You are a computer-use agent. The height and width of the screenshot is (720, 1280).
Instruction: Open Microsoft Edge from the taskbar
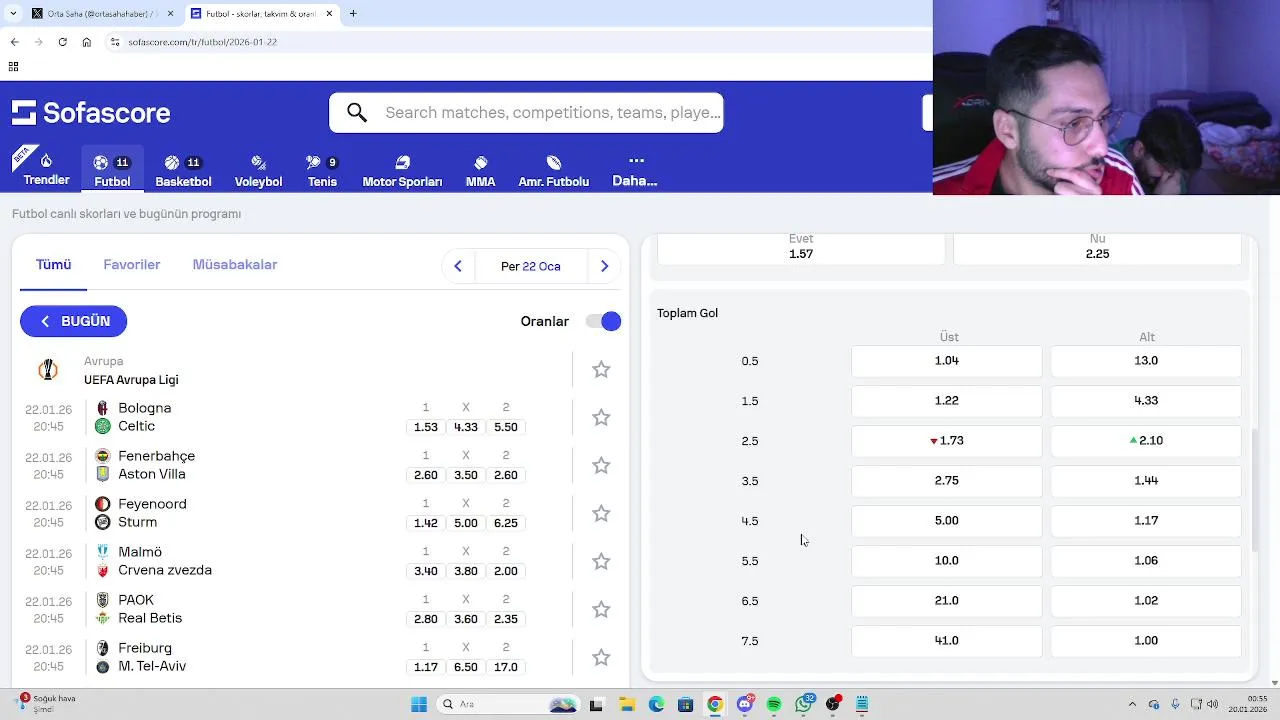656,704
